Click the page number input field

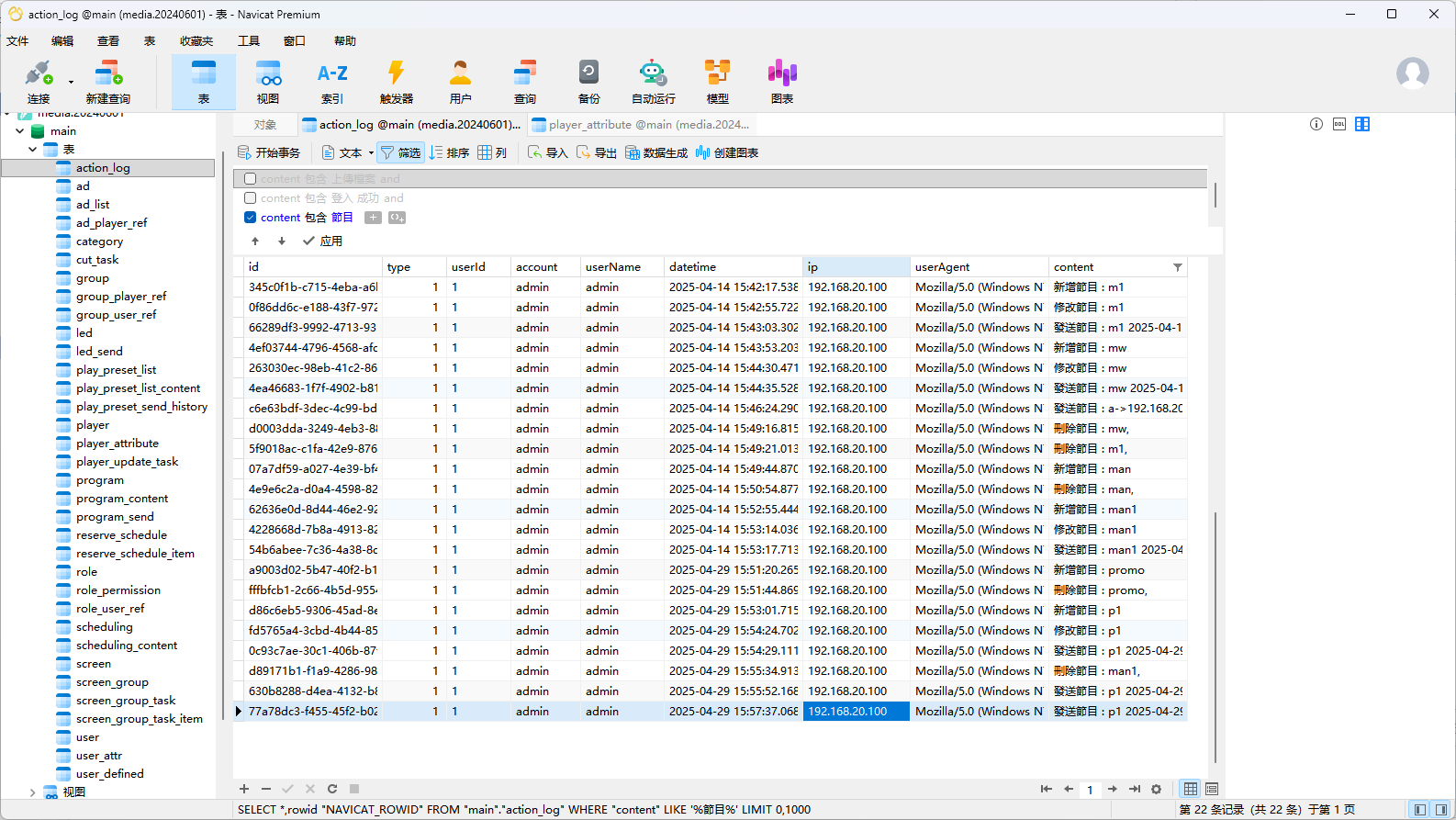point(1091,789)
